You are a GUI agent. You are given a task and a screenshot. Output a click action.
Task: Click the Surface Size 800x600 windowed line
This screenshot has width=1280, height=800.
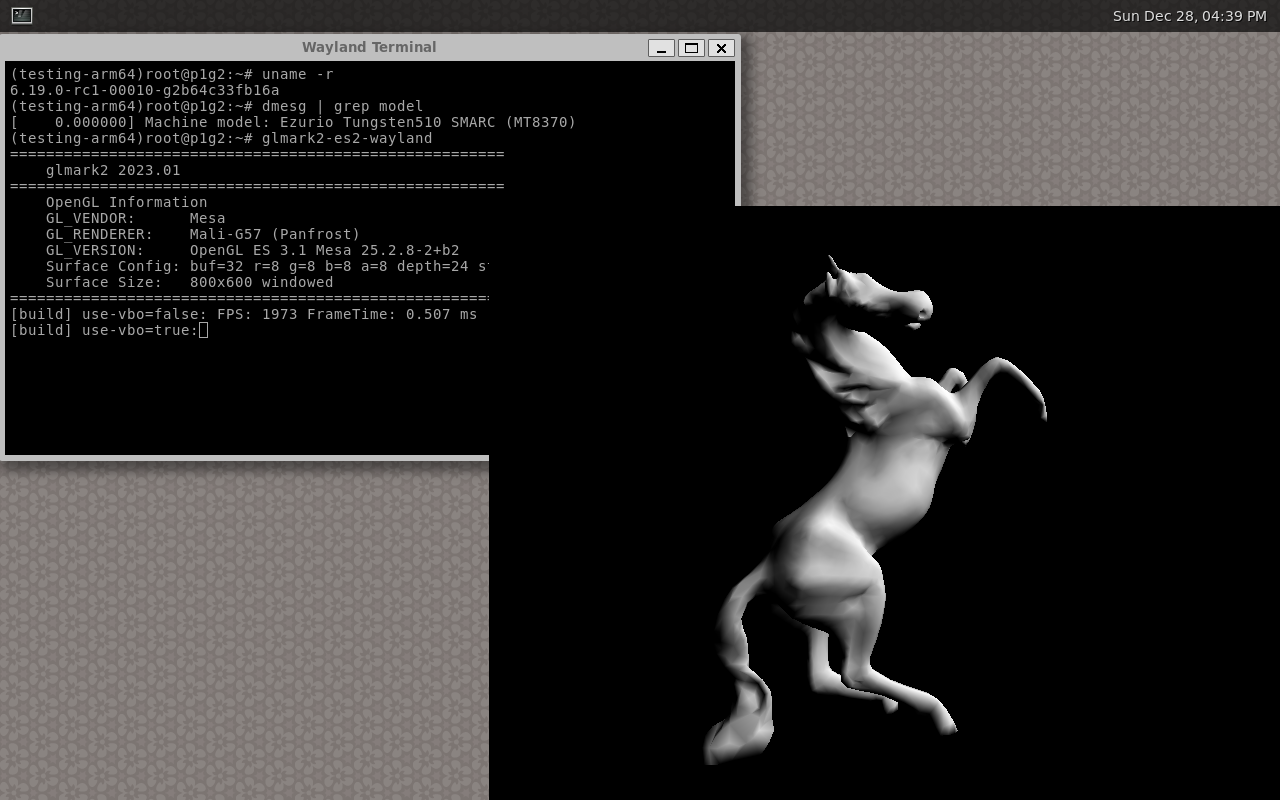(189, 282)
